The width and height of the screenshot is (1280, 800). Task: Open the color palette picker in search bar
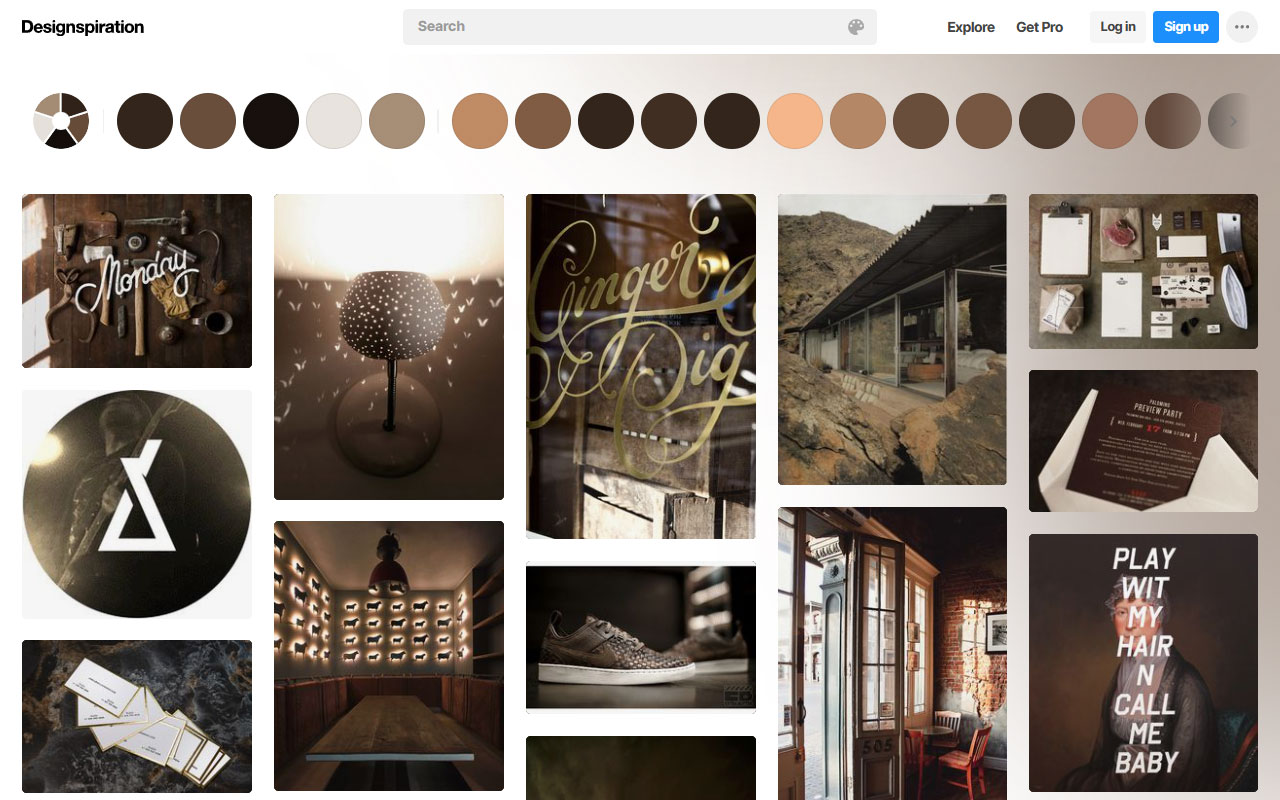click(856, 27)
